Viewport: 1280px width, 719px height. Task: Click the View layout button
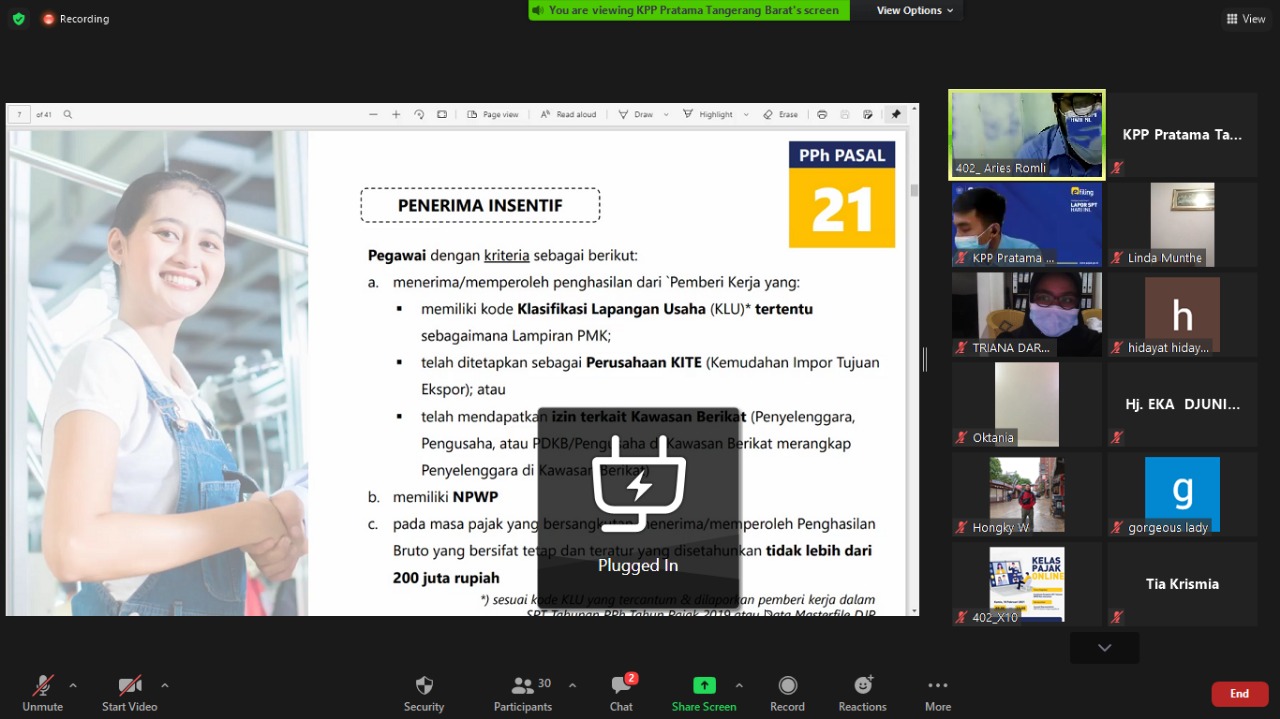[x=1246, y=18]
